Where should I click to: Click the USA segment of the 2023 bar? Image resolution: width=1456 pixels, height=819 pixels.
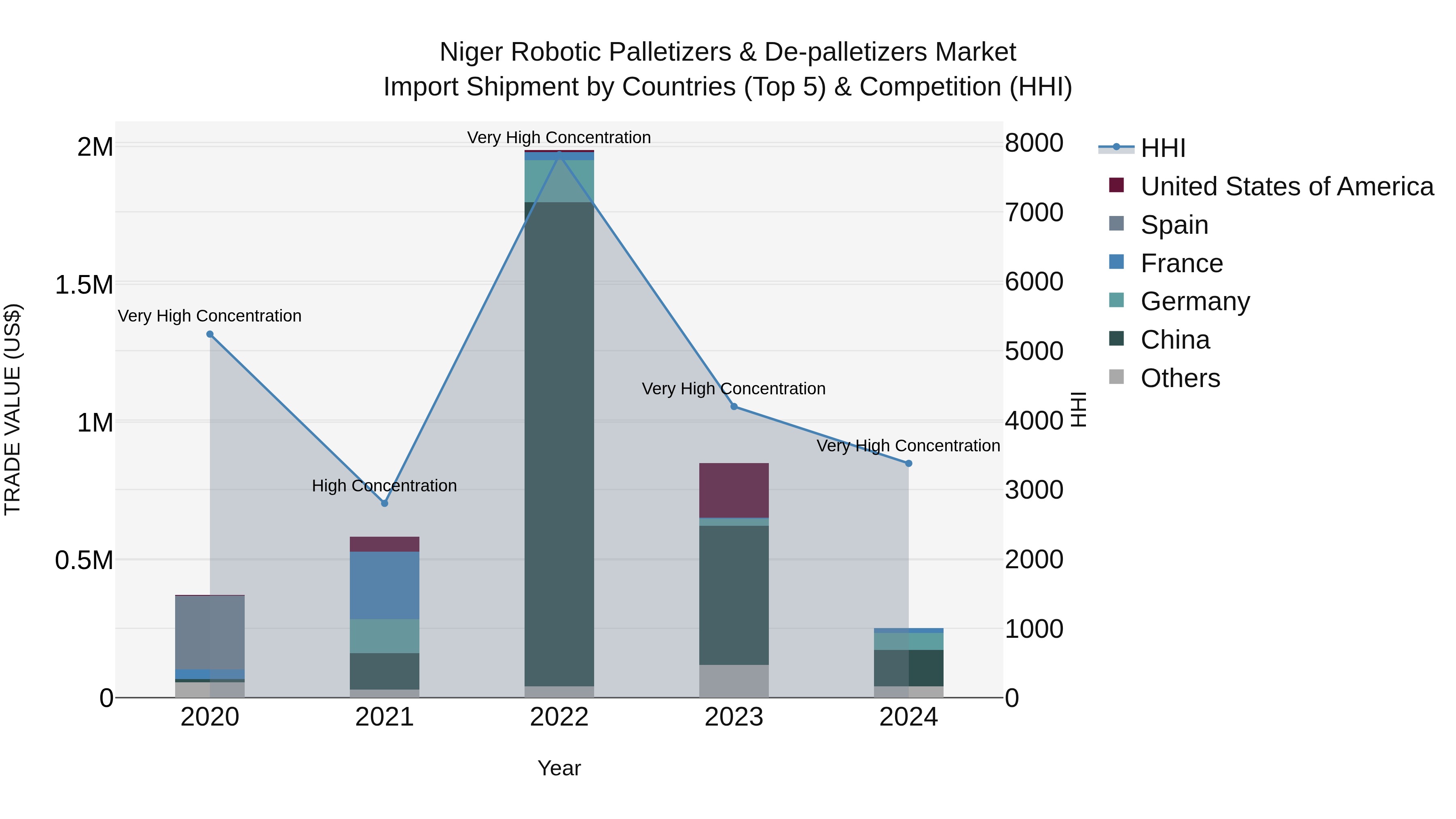[734, 491]
